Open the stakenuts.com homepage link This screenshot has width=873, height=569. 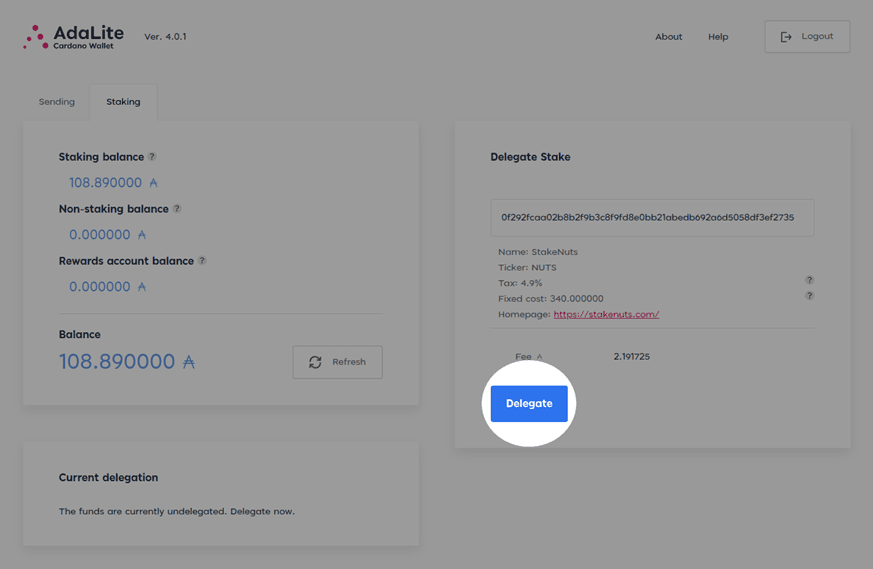pos(606,314)
